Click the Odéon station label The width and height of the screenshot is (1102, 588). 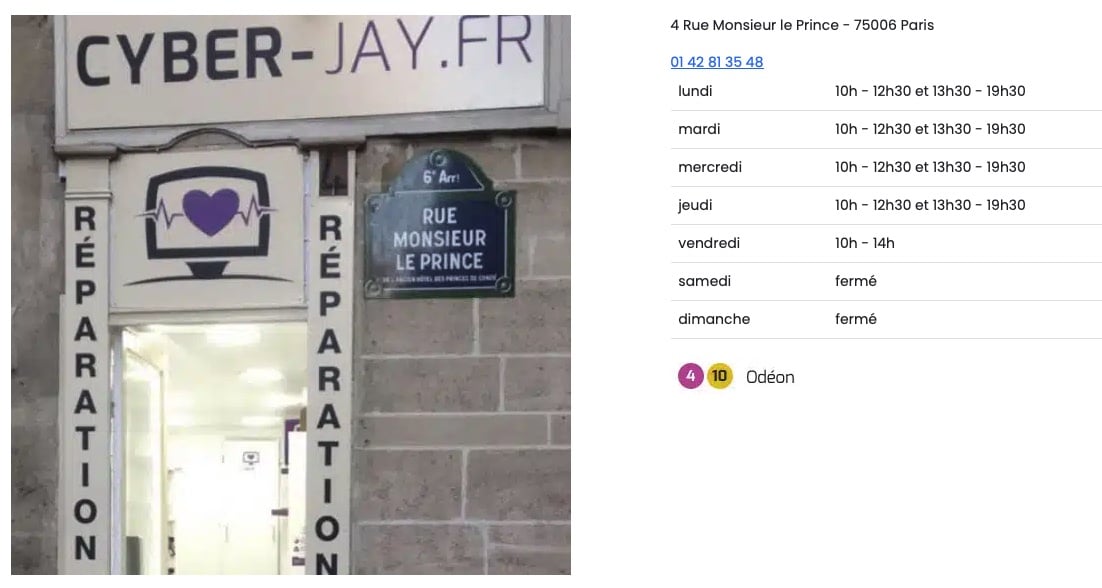(x=770, y=377)
